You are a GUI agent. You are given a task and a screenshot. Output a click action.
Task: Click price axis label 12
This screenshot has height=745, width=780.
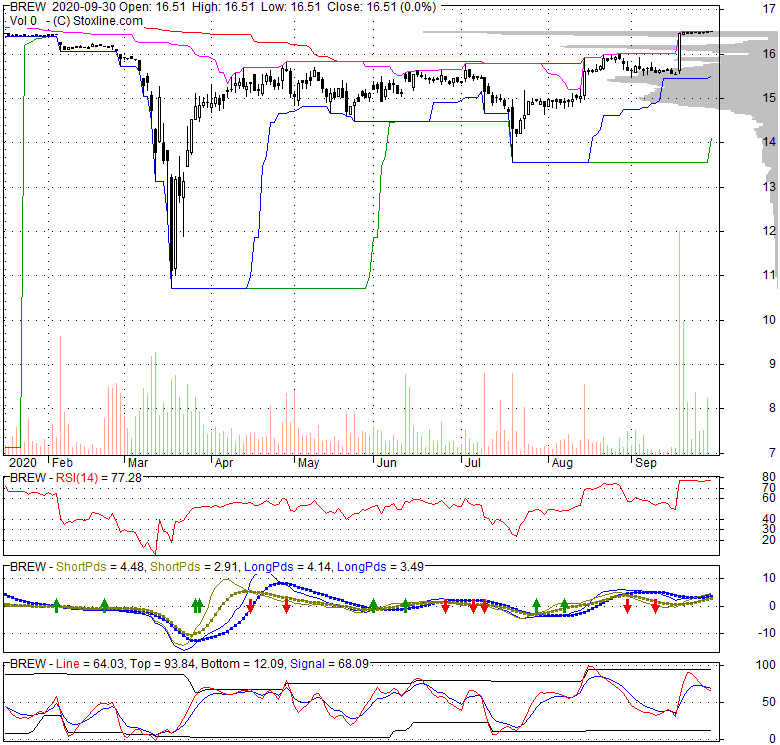[769, 231]
